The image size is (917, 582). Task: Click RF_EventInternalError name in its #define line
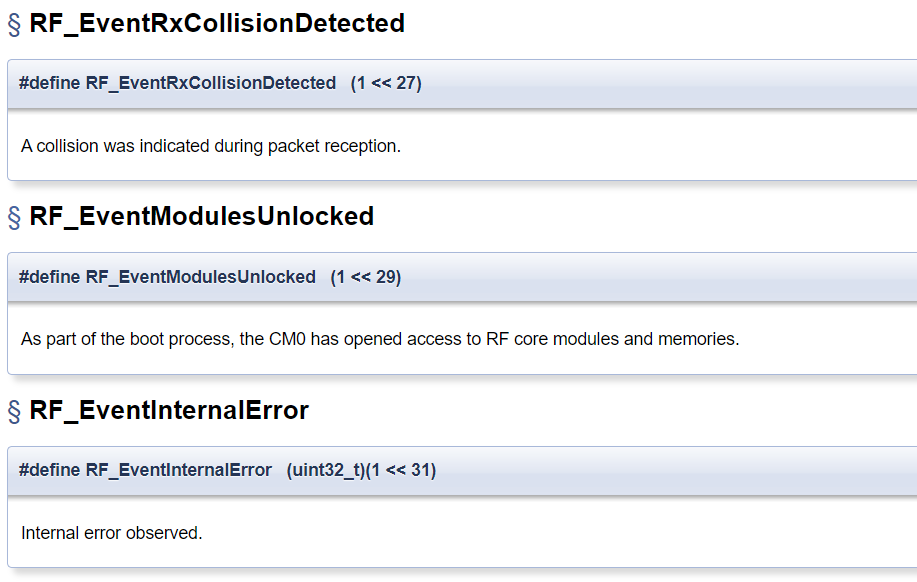click(x=178, y=469)
